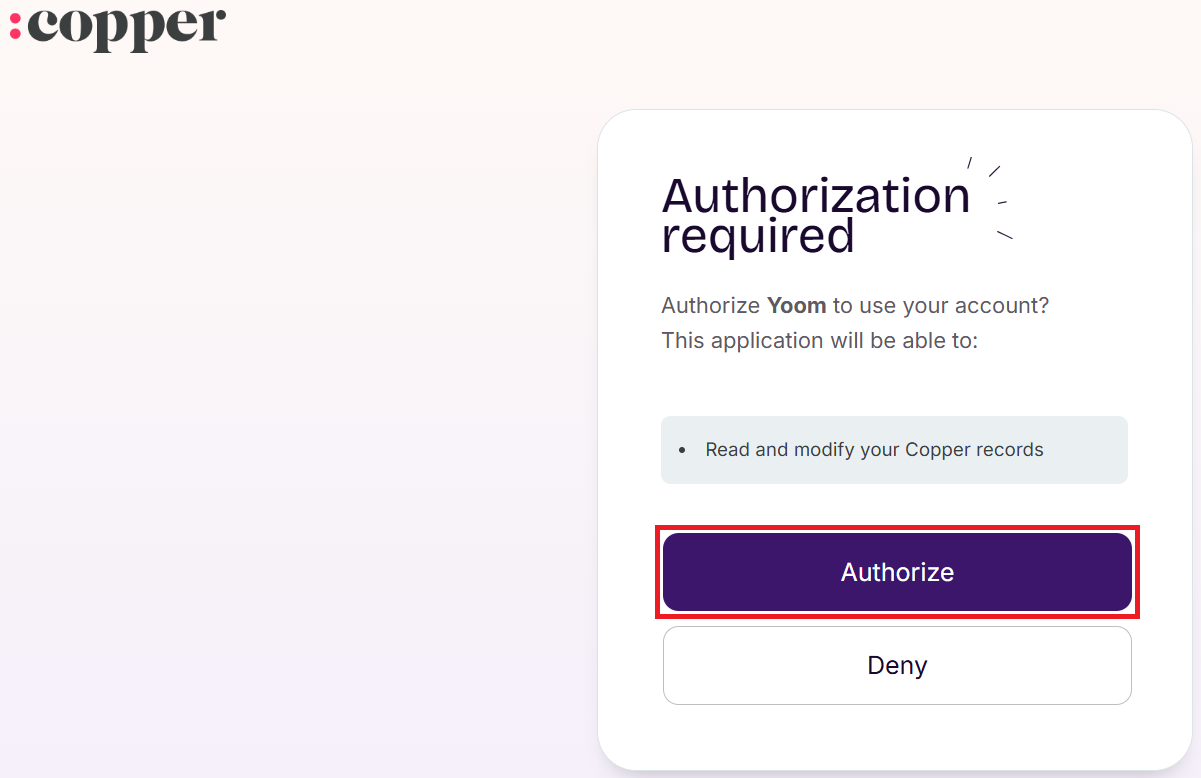Click the decorative spark lines beside heading

pos(994,198)
